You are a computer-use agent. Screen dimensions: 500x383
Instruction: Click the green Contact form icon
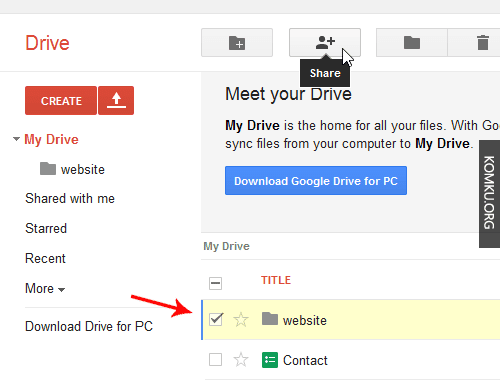point(270,360)
